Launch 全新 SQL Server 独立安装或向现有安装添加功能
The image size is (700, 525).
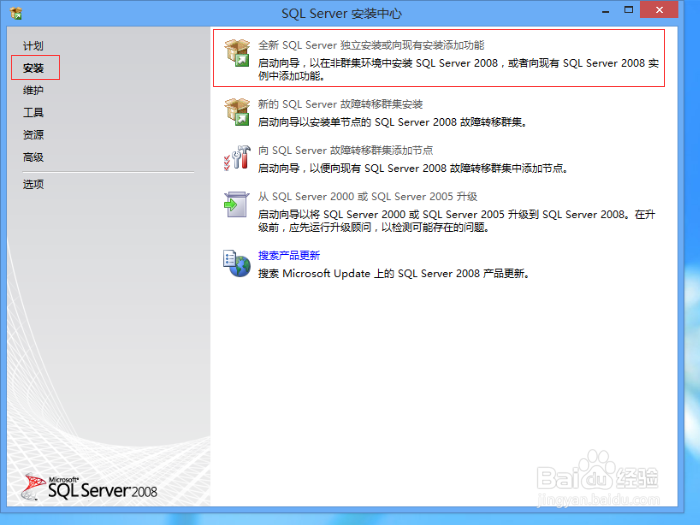371,45
